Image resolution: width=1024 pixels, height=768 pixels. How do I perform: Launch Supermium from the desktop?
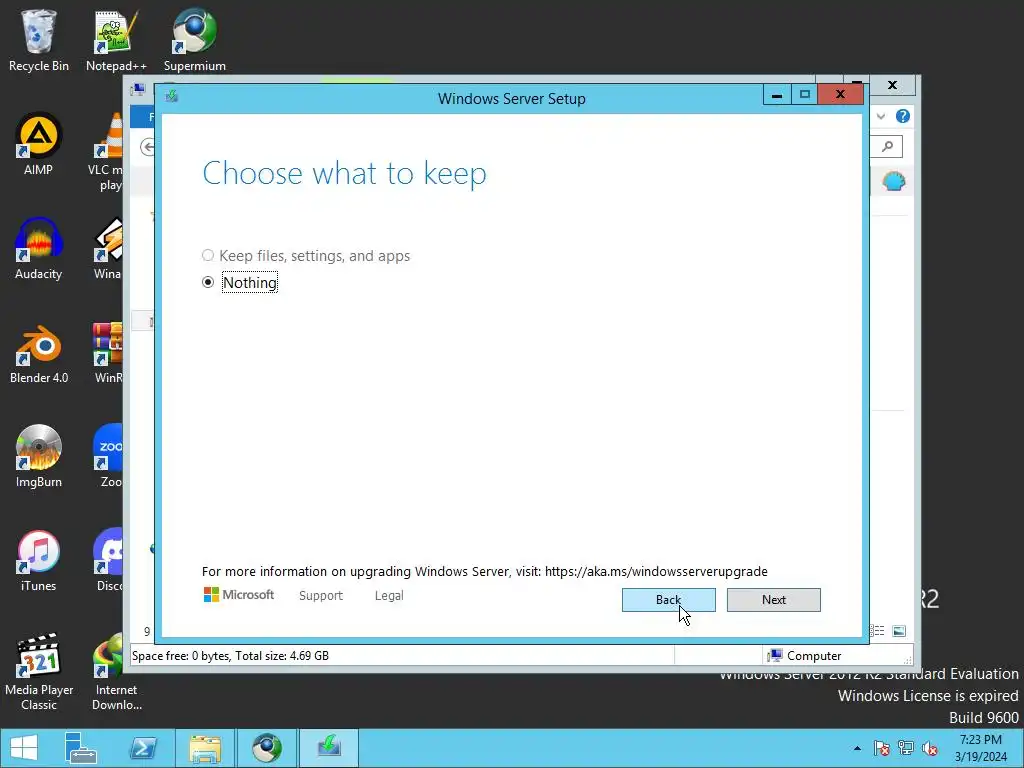(x=195, y=40)
